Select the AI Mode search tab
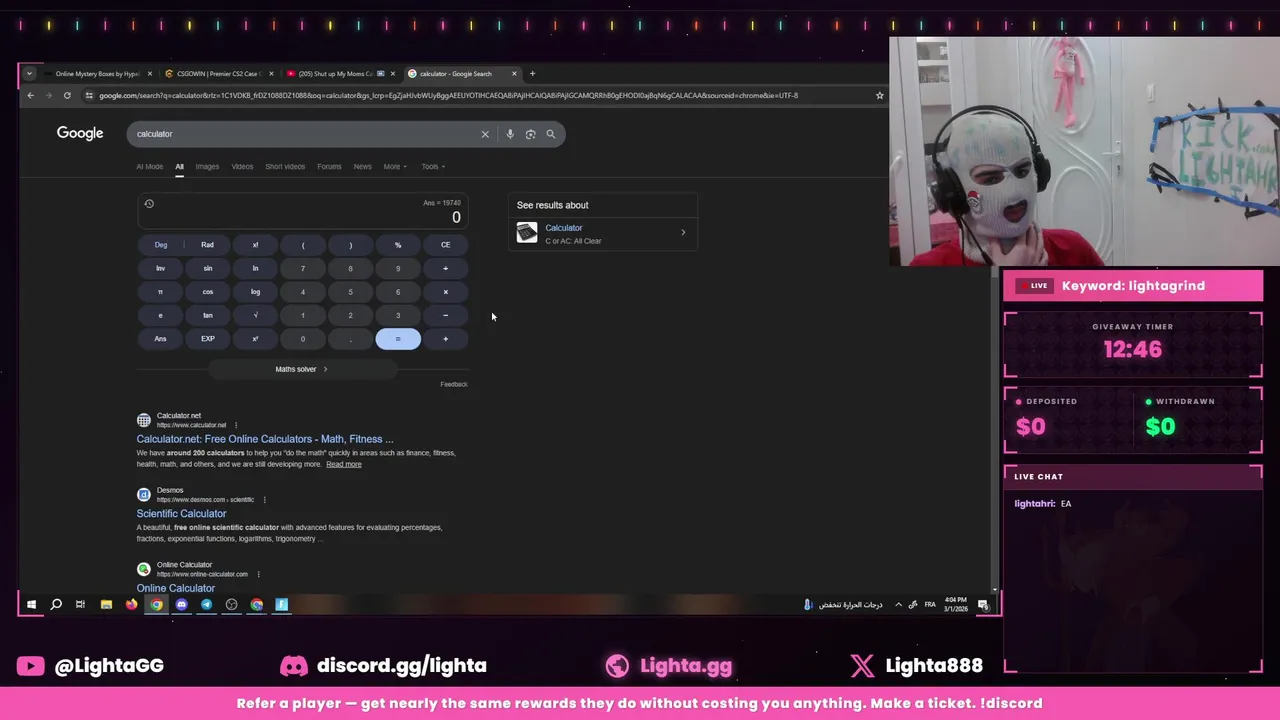This screenshot has width=1280, height=720. (149, 167)
